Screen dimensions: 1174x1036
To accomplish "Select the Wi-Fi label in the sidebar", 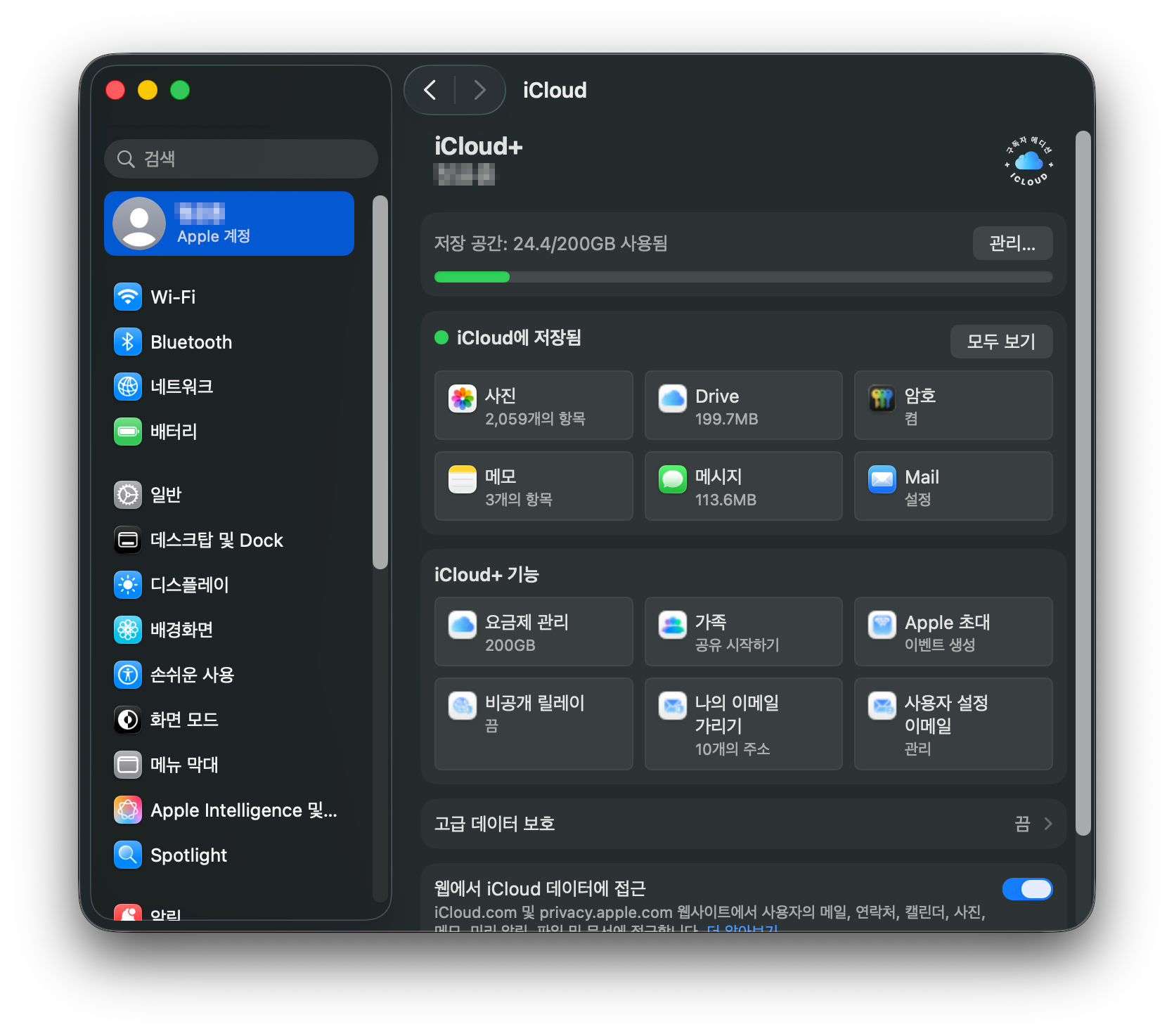I will pos(173,297).
